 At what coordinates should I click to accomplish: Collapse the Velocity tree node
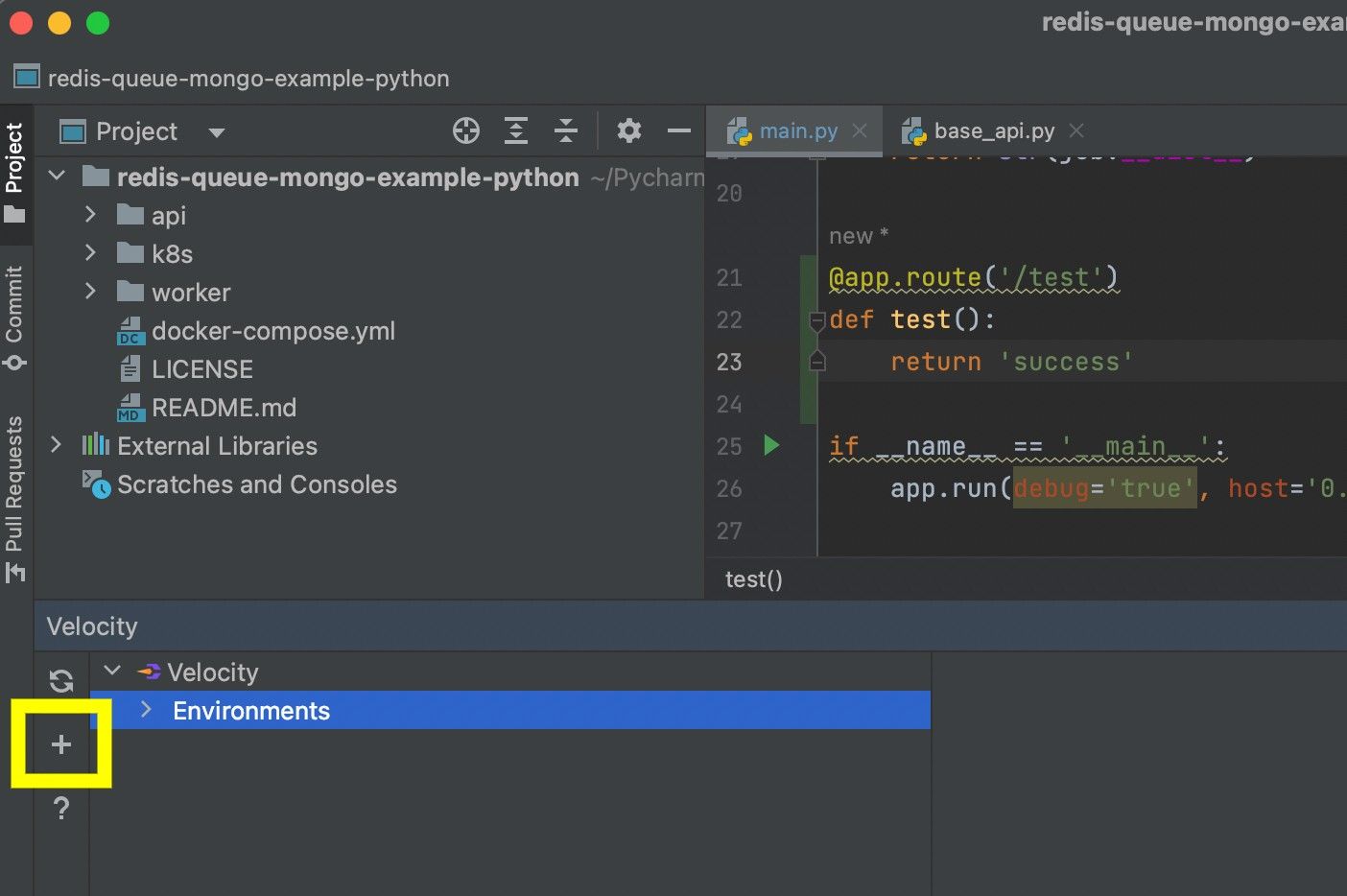(112, 671)
